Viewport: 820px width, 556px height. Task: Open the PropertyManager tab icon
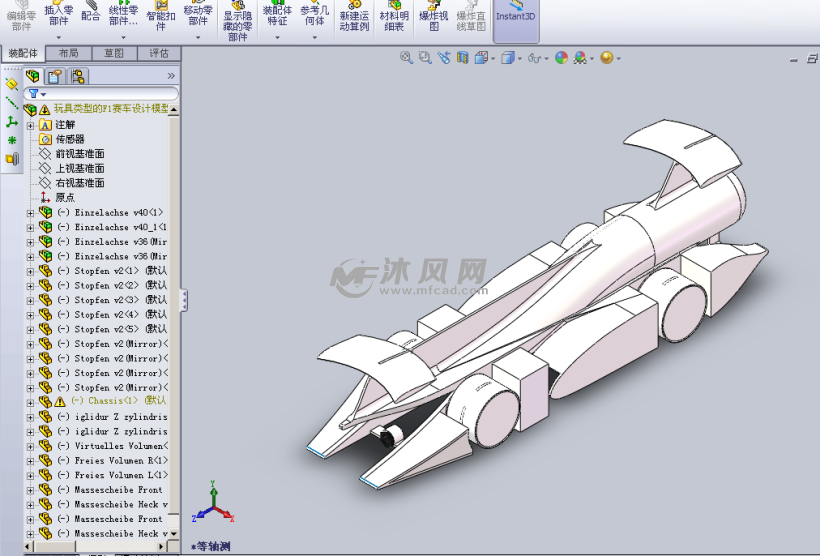55,76
